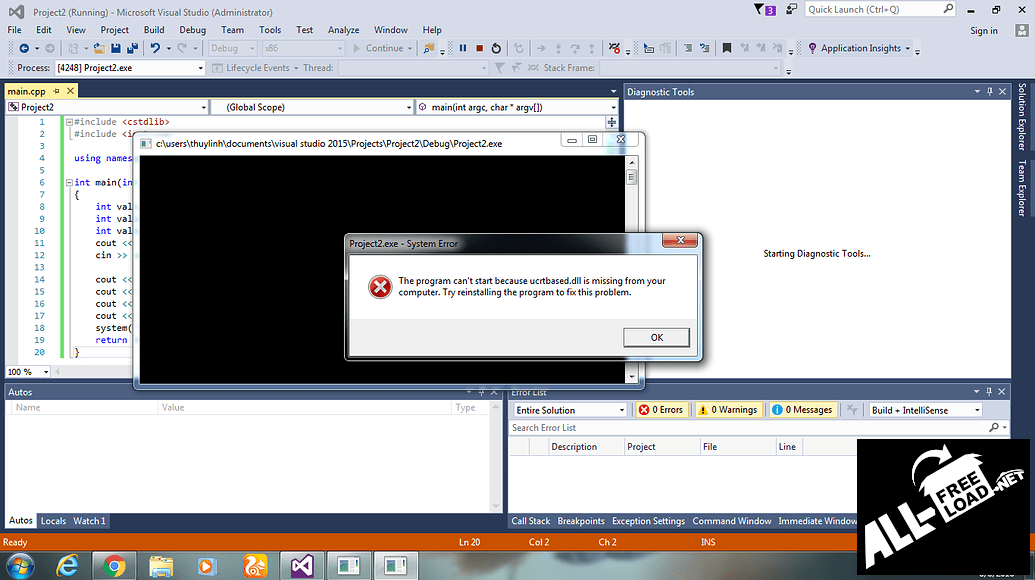Toggle bookmark using the bookmark icon

[x=727, y=48]
